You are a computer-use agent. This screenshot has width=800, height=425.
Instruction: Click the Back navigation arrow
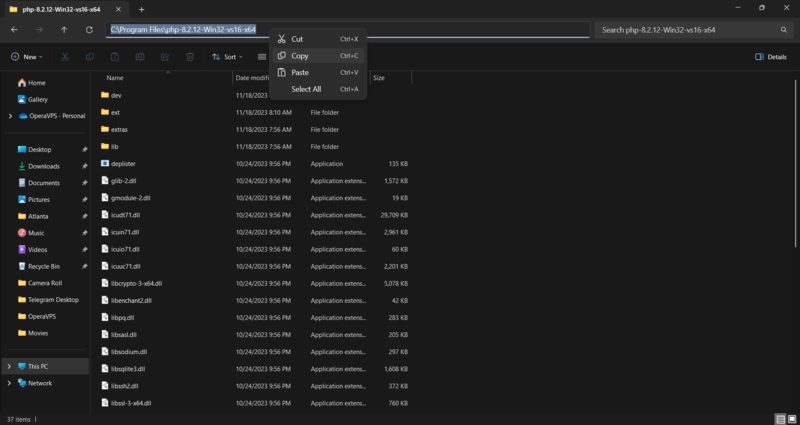click(14, 30)
